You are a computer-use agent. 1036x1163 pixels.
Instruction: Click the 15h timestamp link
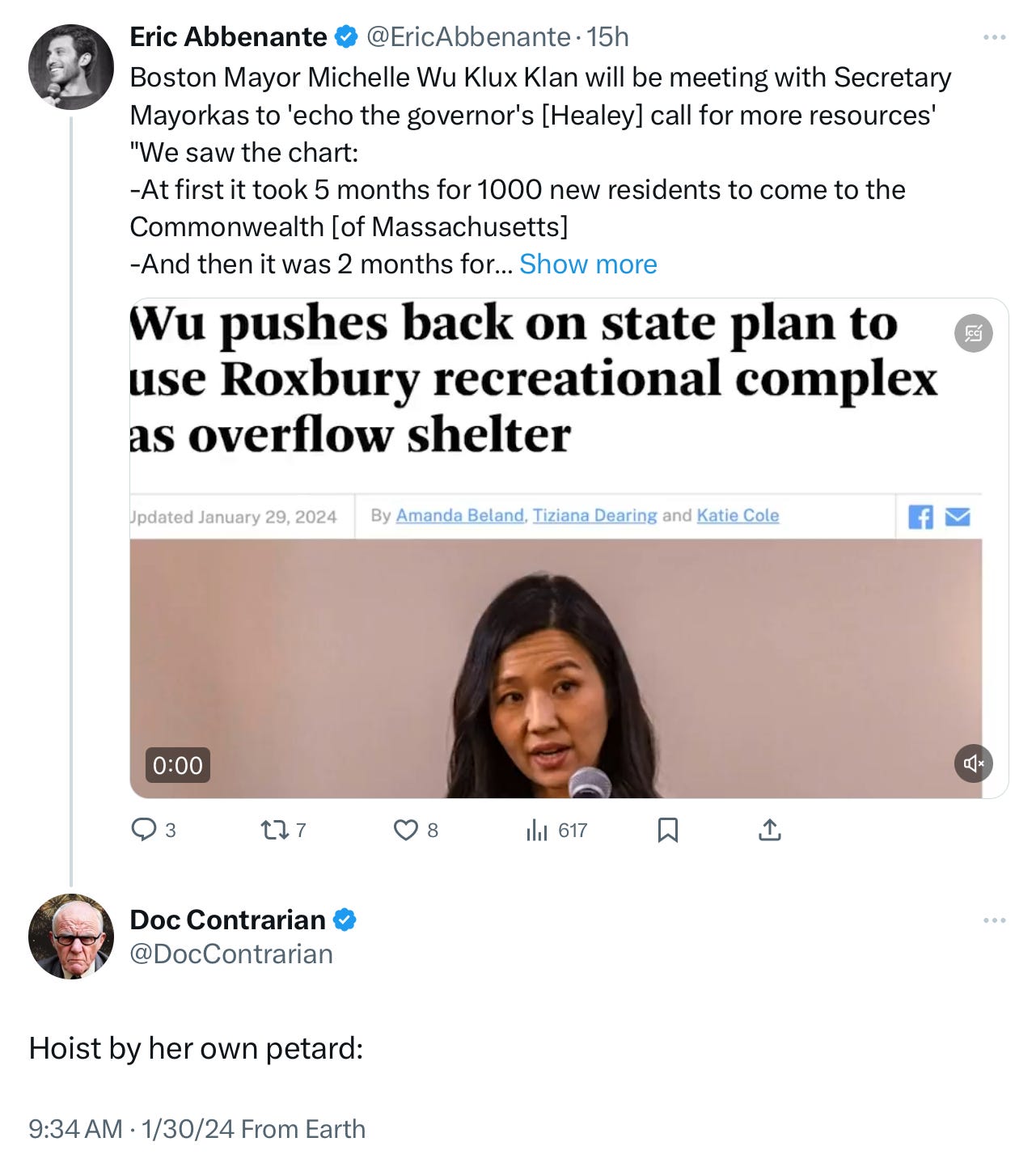(607, 37)
